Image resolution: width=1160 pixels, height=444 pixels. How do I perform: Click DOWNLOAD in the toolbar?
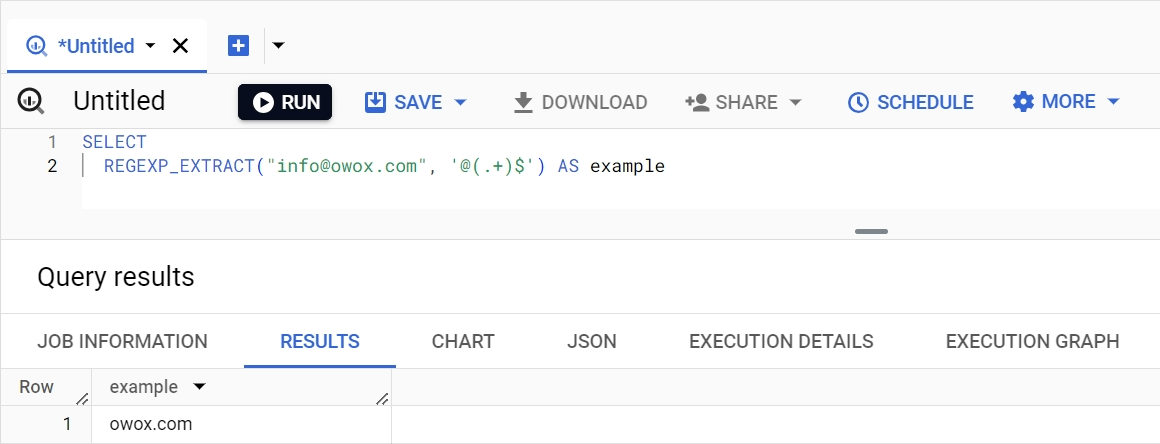click(x=581, y=102)
